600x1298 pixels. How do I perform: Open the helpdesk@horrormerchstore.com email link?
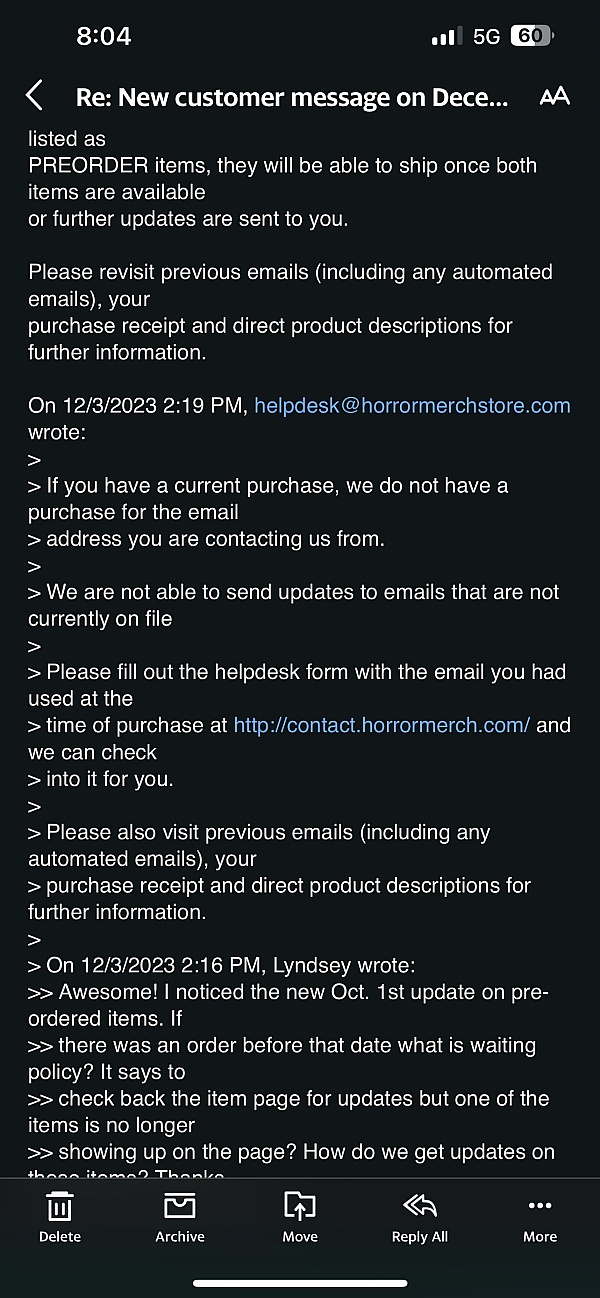pyautogui.click(x=412, y=406)
